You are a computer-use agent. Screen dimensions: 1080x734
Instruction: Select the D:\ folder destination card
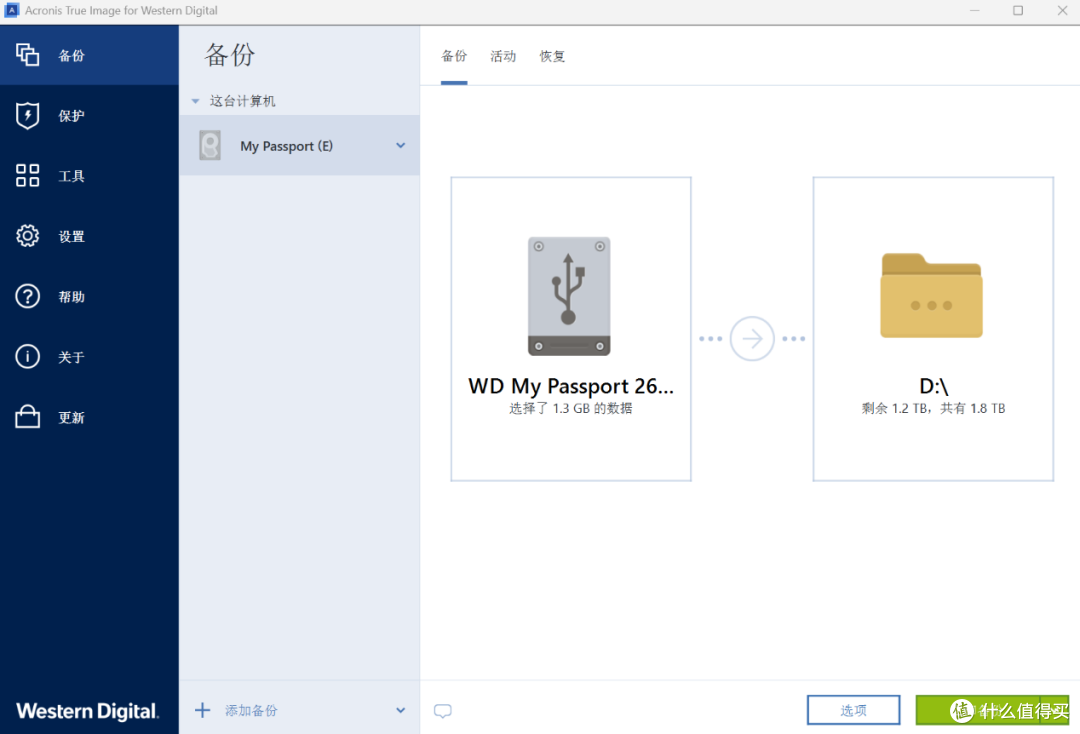[933, 329]
